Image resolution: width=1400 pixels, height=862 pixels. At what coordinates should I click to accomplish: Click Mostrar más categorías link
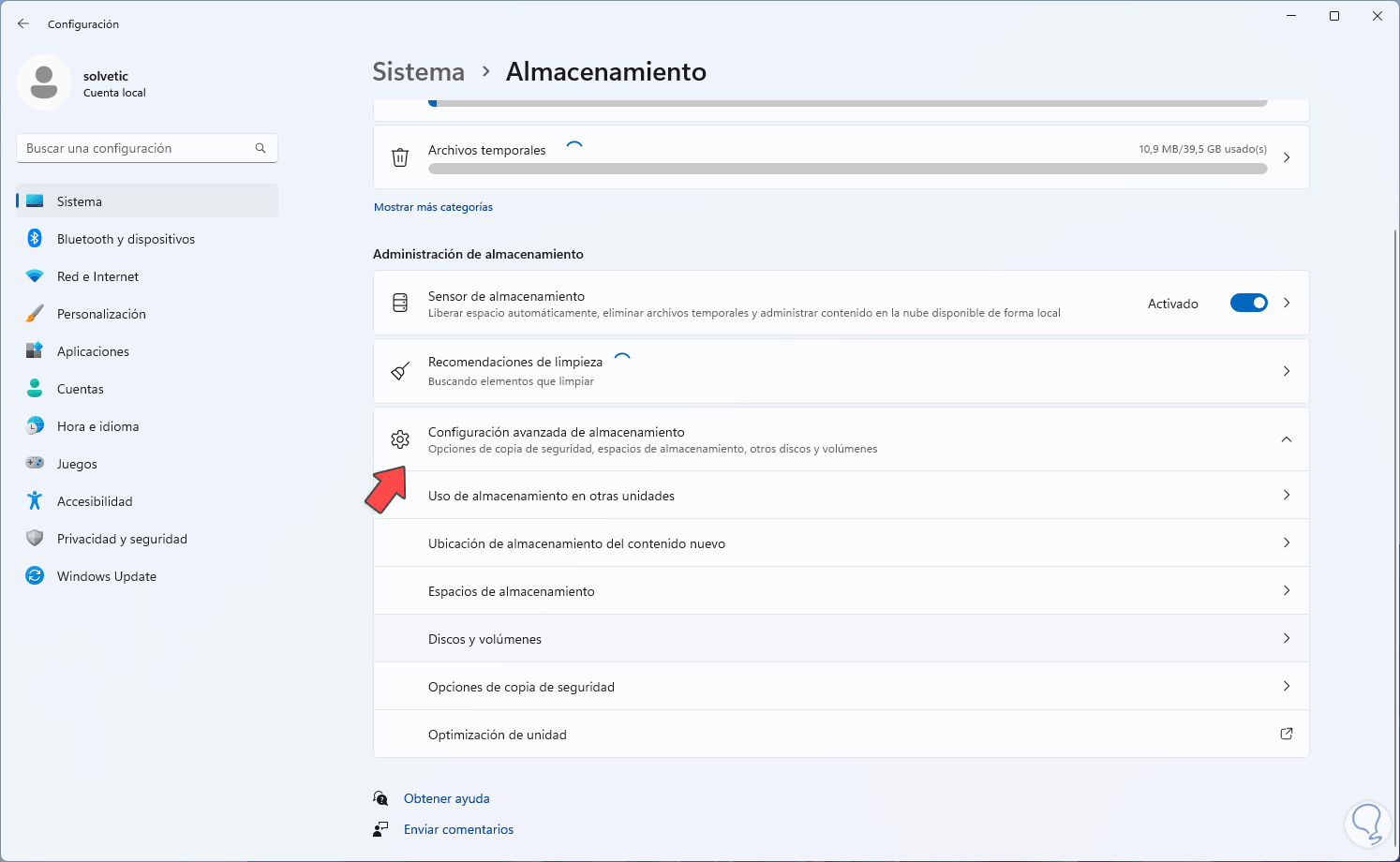[433, 207]
